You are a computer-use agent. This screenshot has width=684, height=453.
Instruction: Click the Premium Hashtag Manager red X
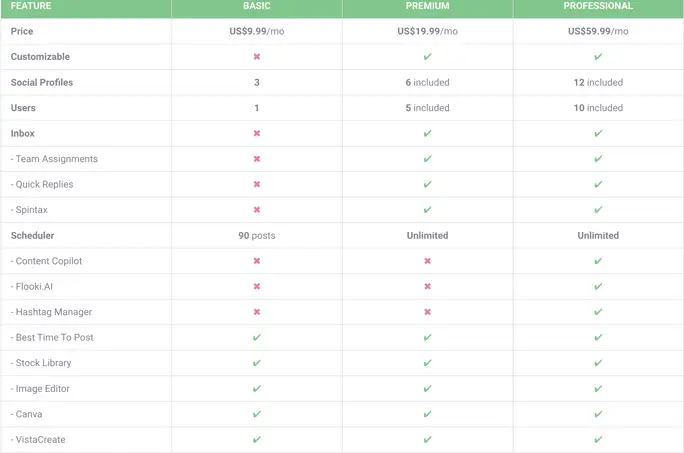pyautogui.click(x=427, y=312)
